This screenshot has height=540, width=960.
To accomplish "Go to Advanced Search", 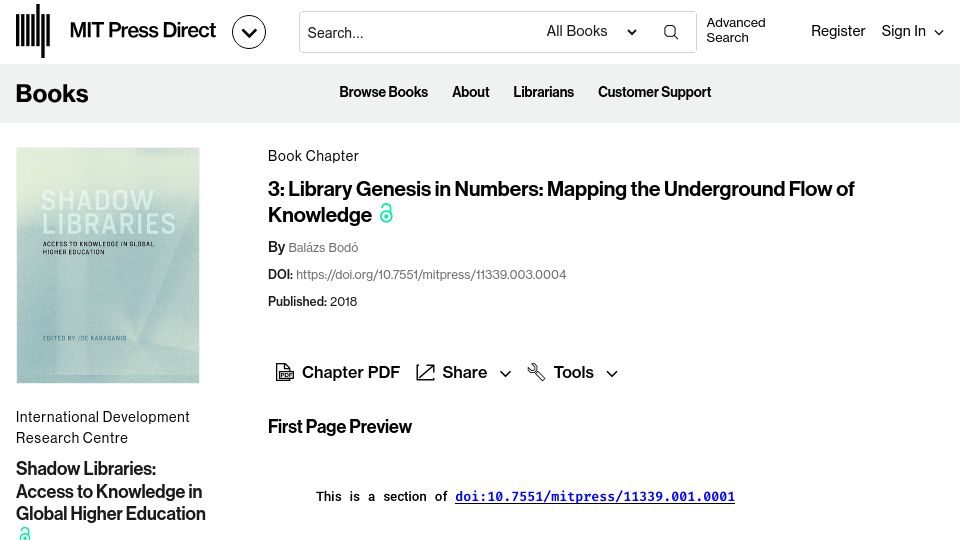I will click(736, 30).
